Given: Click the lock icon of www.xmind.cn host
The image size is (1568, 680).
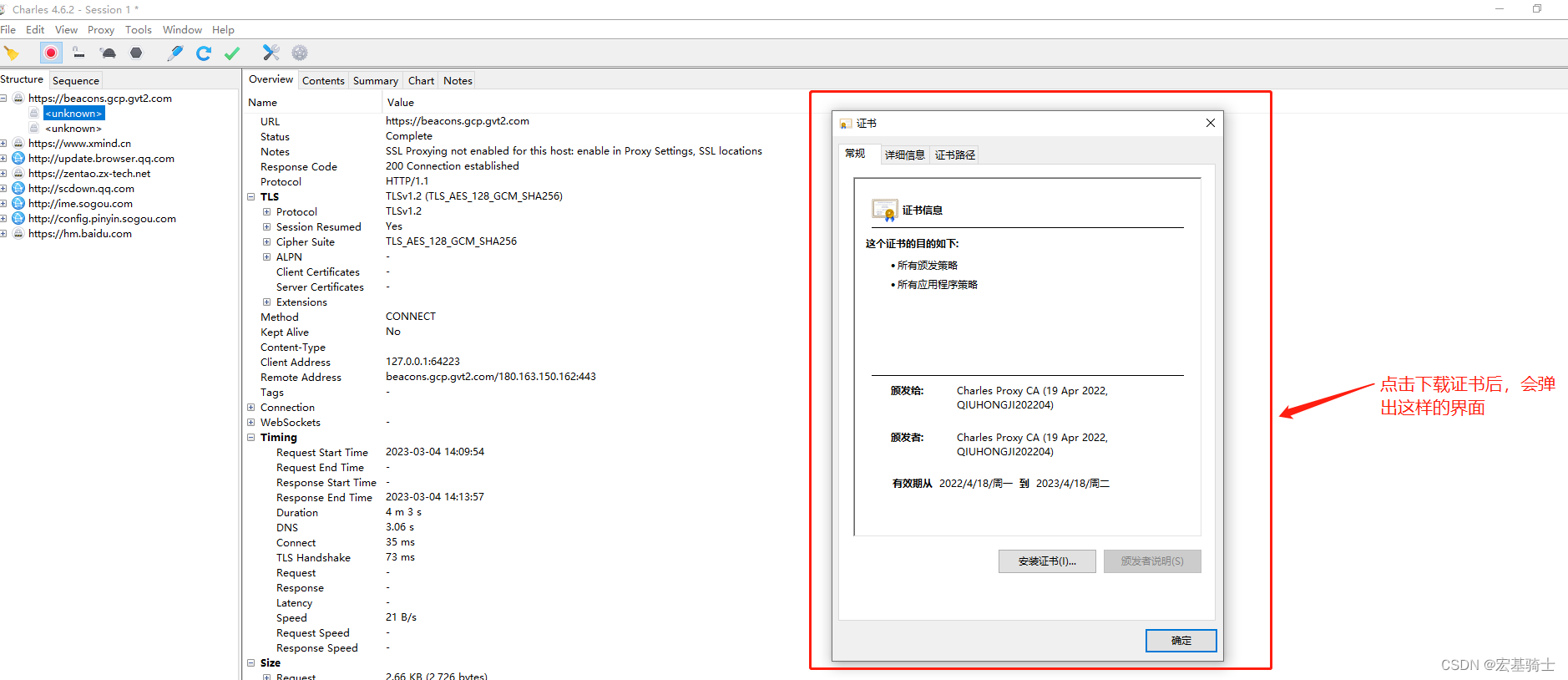Looking at the screenshot, I should coord(18,143).
